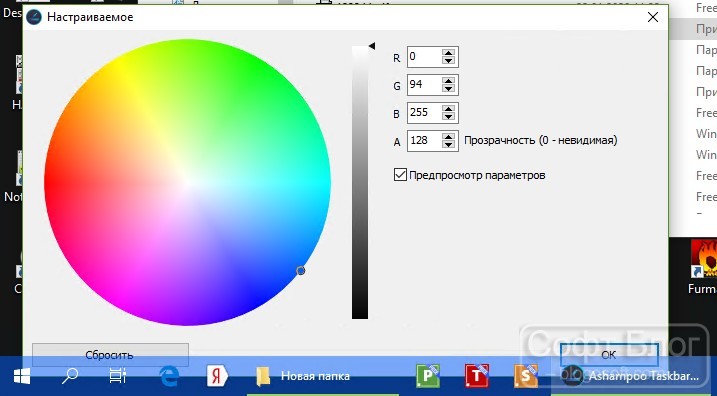Click the color wheel selection marker
This screenshot has height=396, width=717.
[300, 271]
